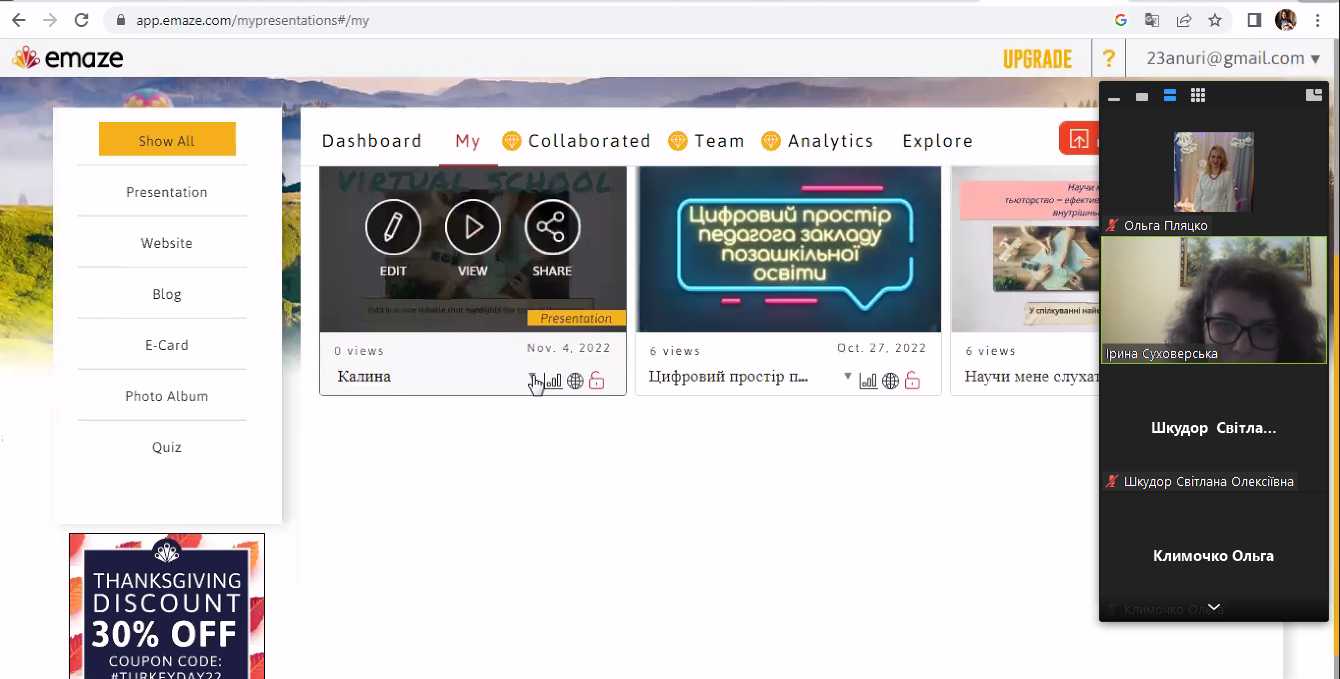1340x679 pixels.
Task: Toggle the lock icon on Цифровий простір card
Action: (x=912, y=381)
